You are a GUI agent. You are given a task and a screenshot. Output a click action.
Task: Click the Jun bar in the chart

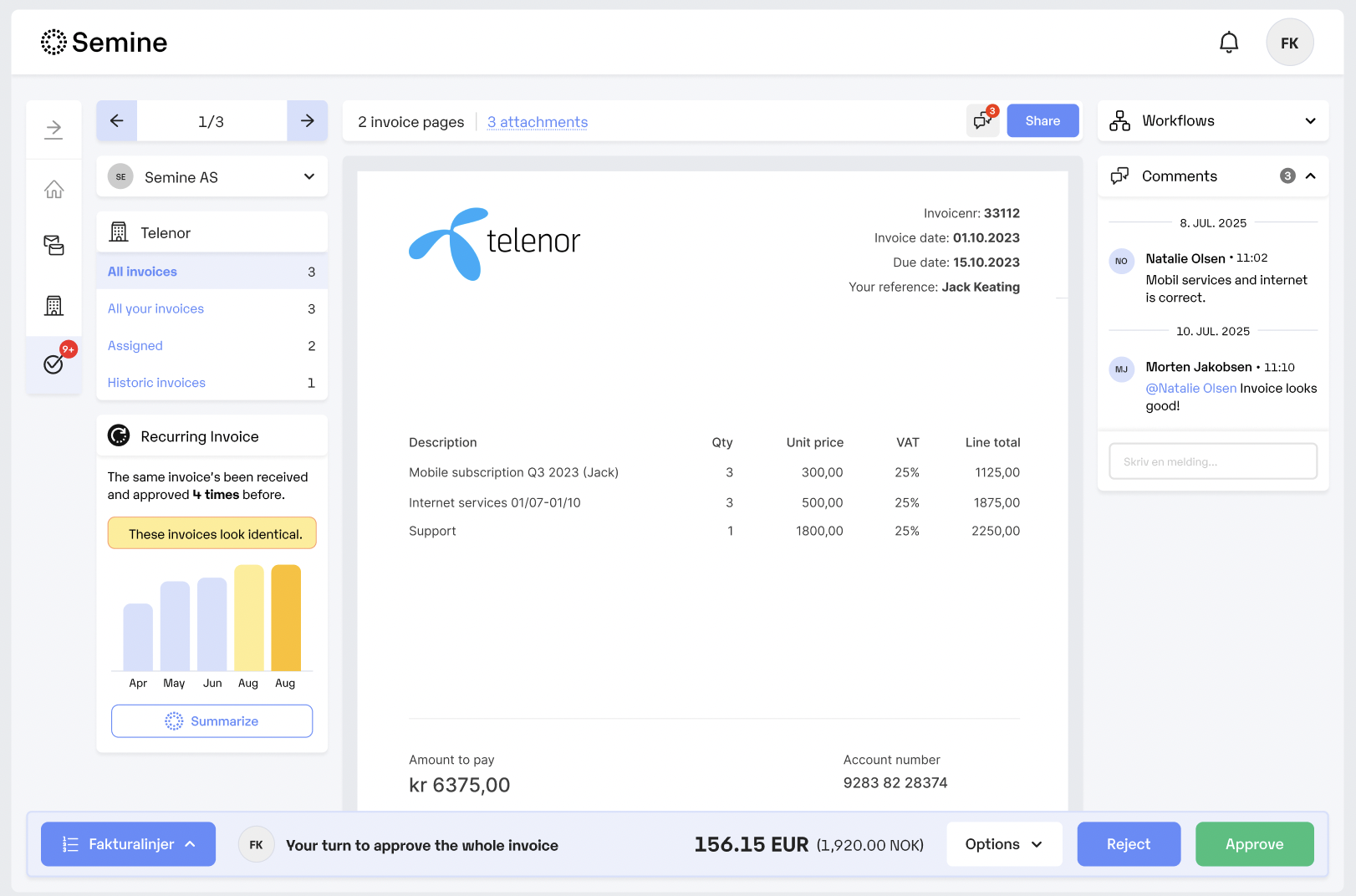coord(212,624)
